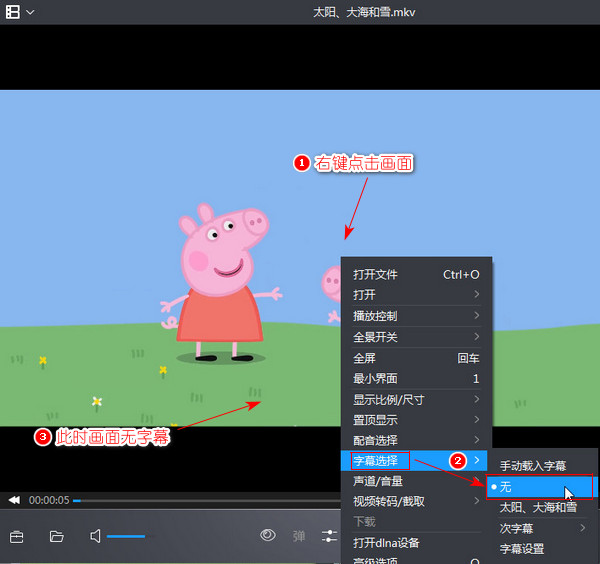The height and width of the screenshot is (564, 600).
Task: Open highlighted 字幕选择 menu item
Action: point(414,461)
